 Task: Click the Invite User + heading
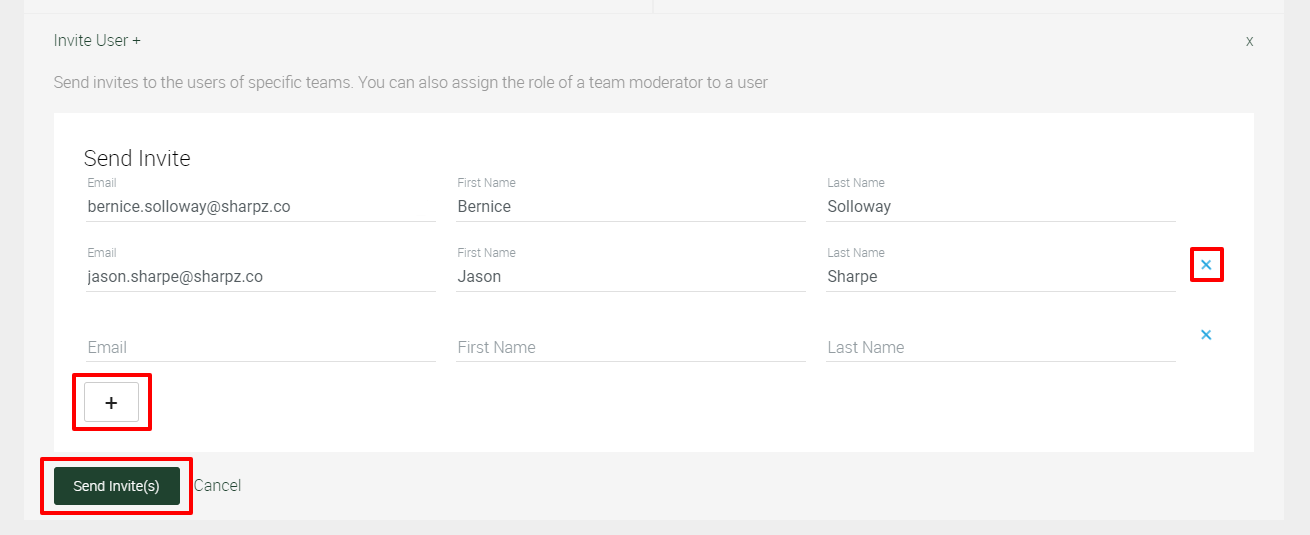point(97,41)
